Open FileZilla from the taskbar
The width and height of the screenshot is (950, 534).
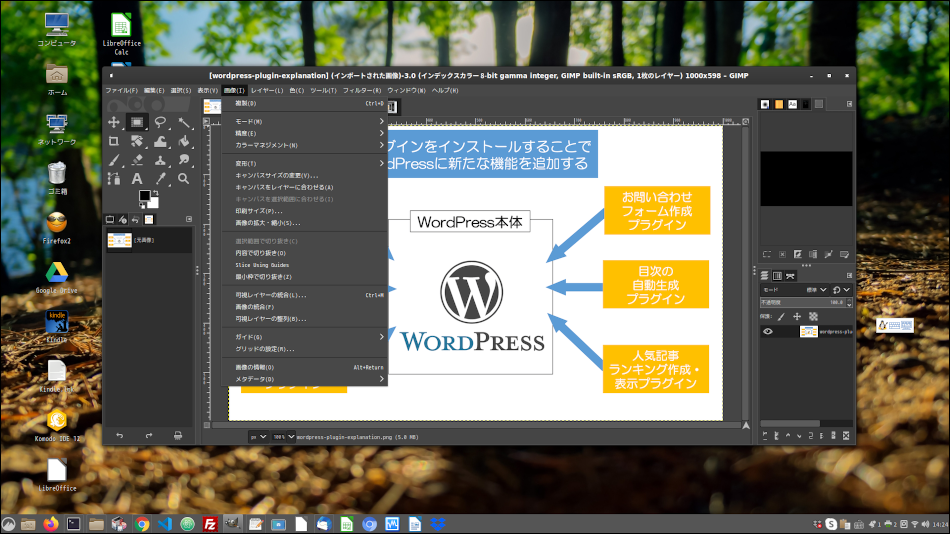[210, 524]
